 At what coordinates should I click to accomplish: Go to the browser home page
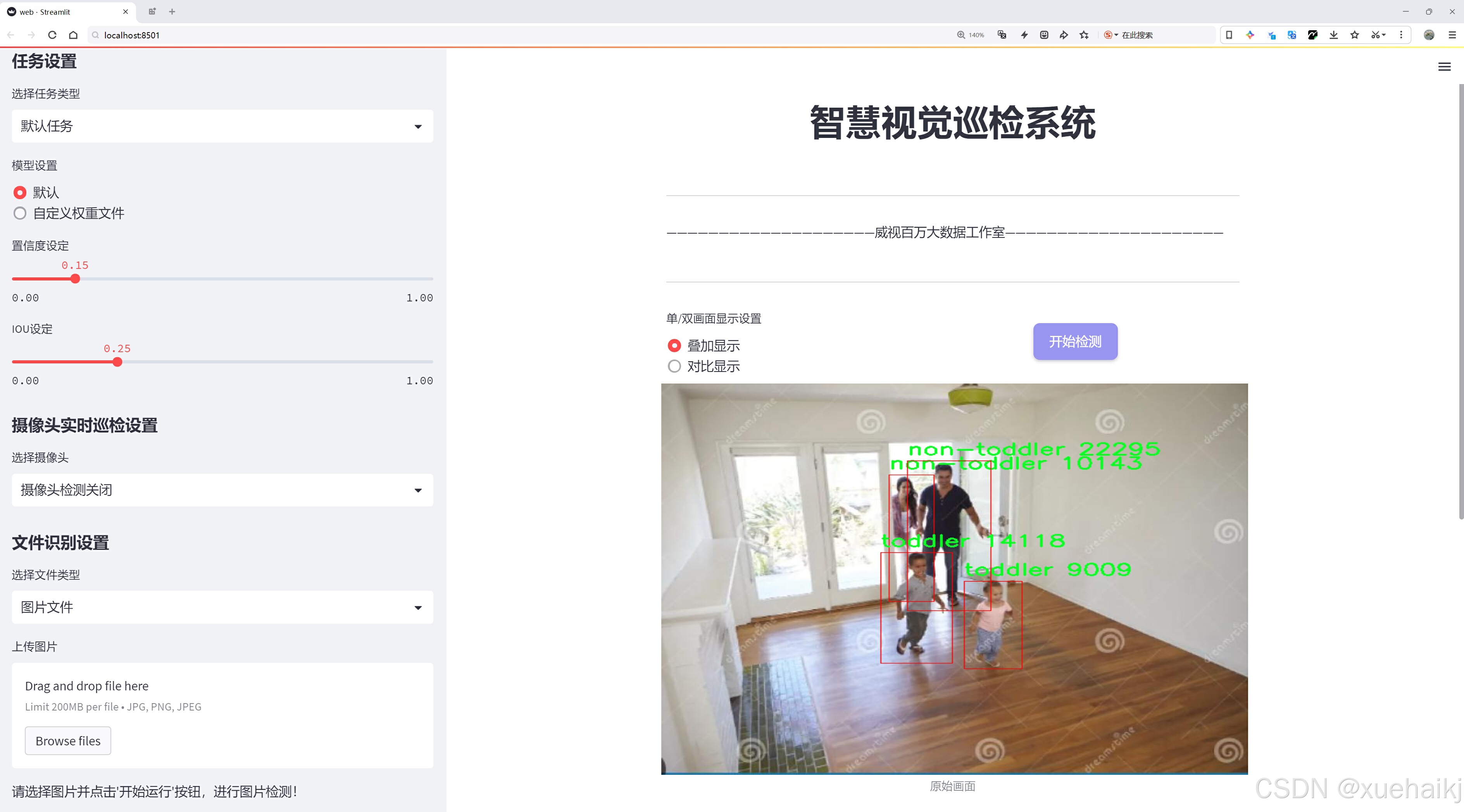point(73,34)
